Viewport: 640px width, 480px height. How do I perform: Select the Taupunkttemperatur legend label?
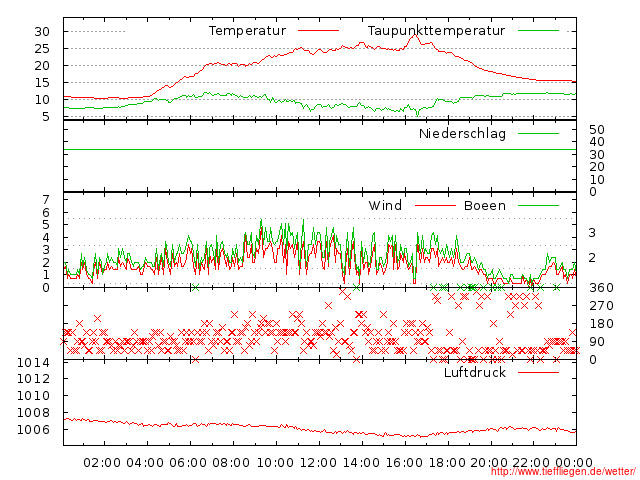pyautogui.click(x=436, y=31)
